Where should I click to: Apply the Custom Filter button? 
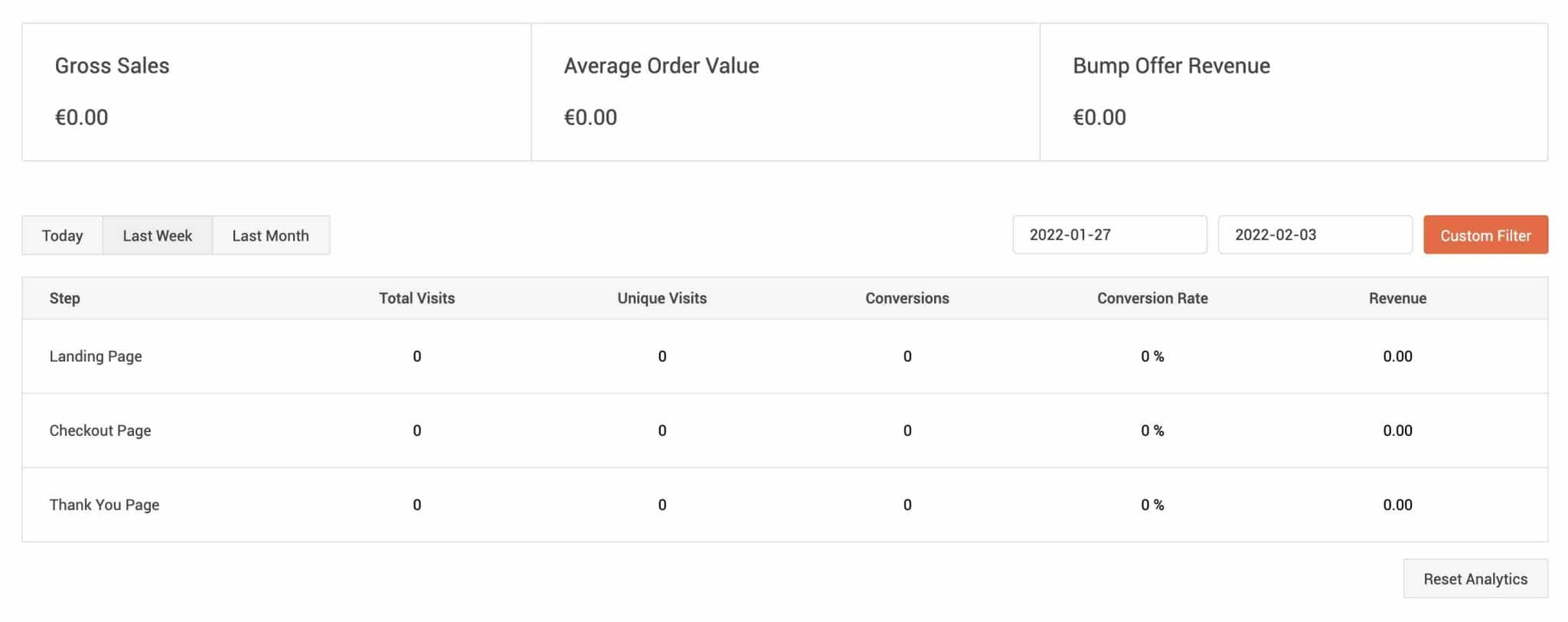(1485, 235)
